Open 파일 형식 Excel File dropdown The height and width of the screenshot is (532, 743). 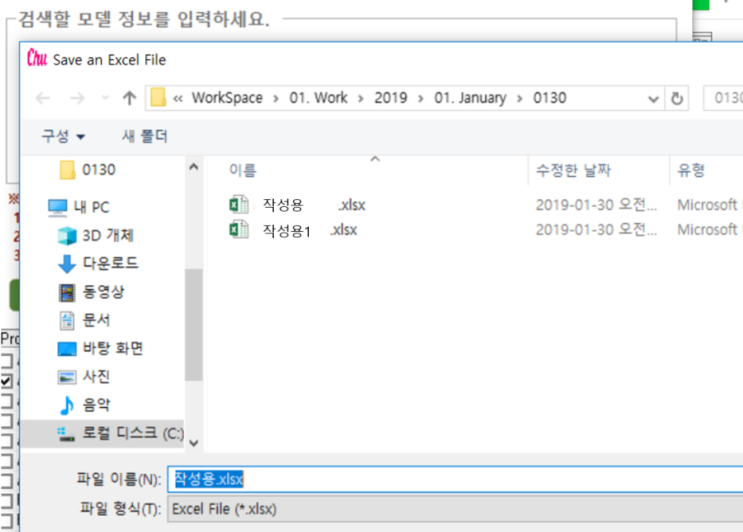coord(455,509)
